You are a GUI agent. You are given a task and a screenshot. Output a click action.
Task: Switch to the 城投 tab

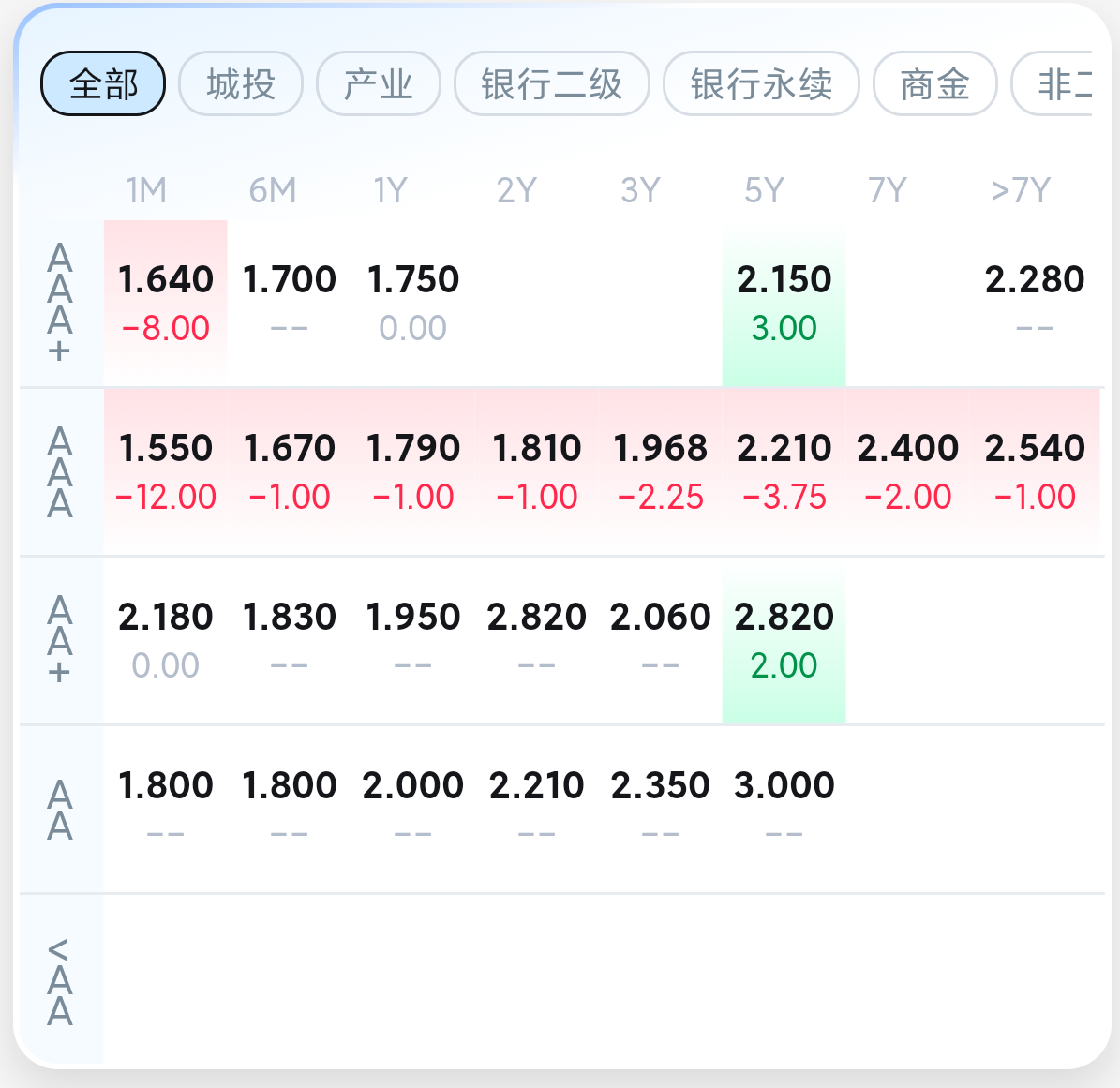[x=241, y=84]
